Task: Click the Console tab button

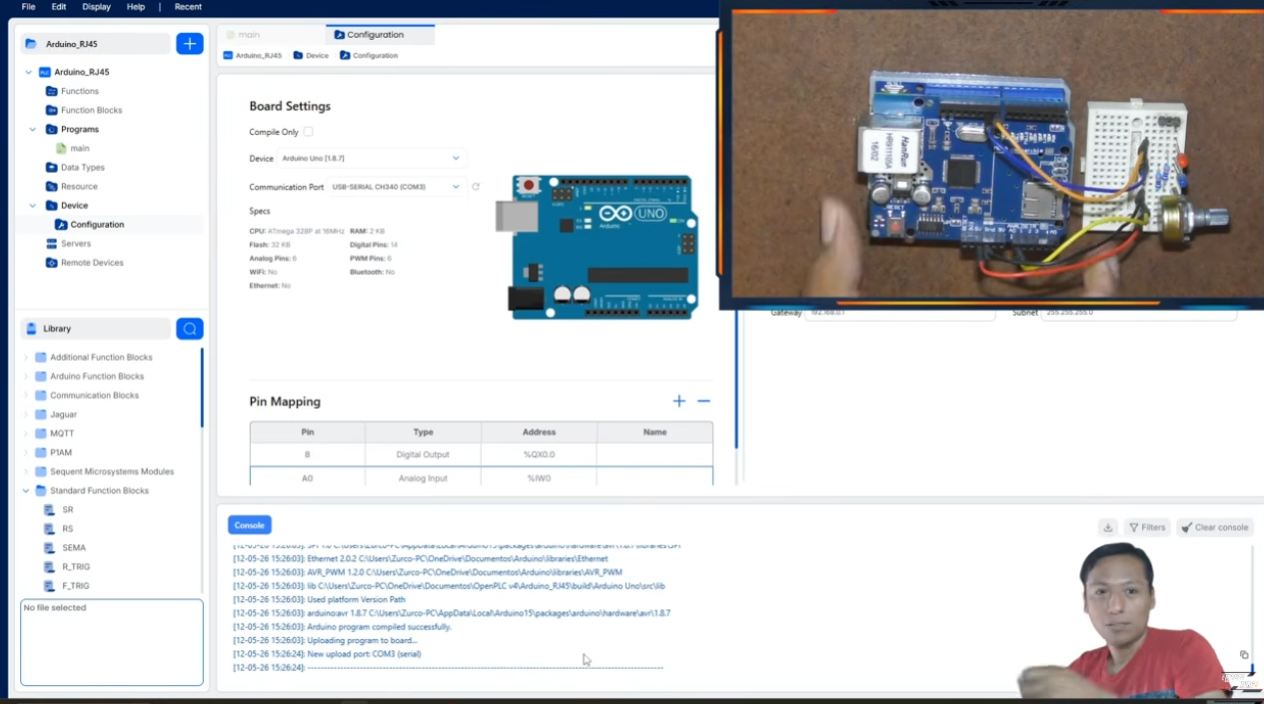Action: [249, 525]
